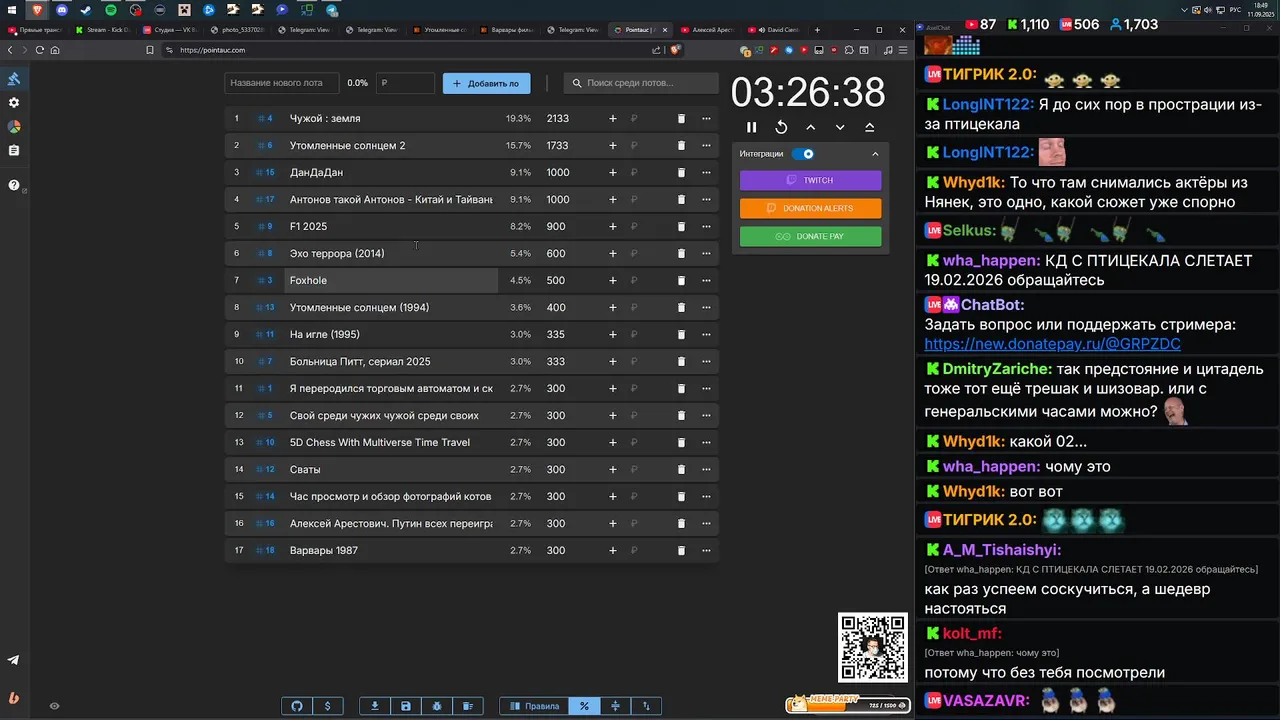Screen dimensions: 1280x720
Task: Toggle the divider icon button in toolbar
Action: pyautogui.click(x=615, y=706)
